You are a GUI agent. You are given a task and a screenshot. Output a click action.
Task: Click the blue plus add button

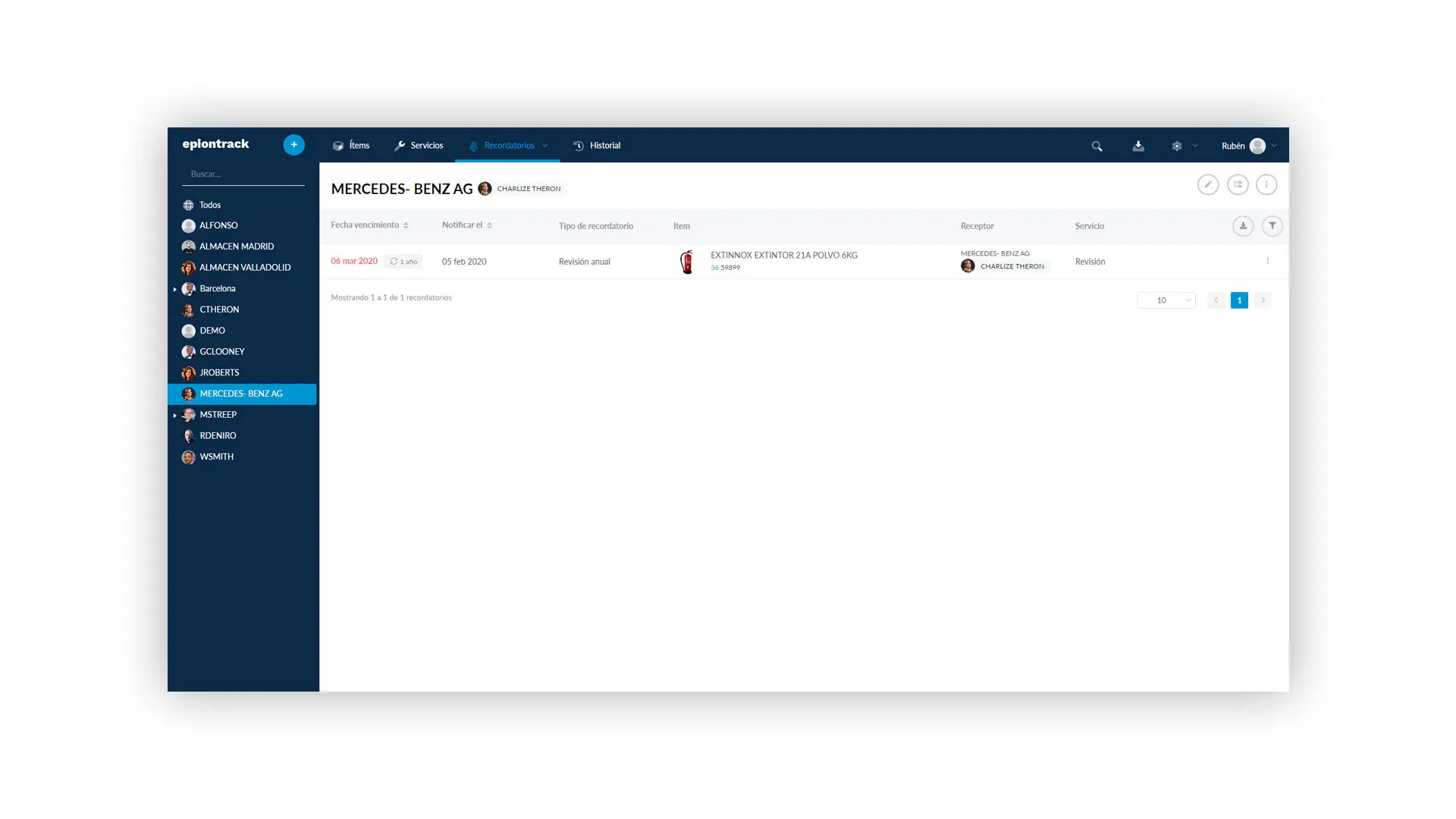(x=293, y=145)
